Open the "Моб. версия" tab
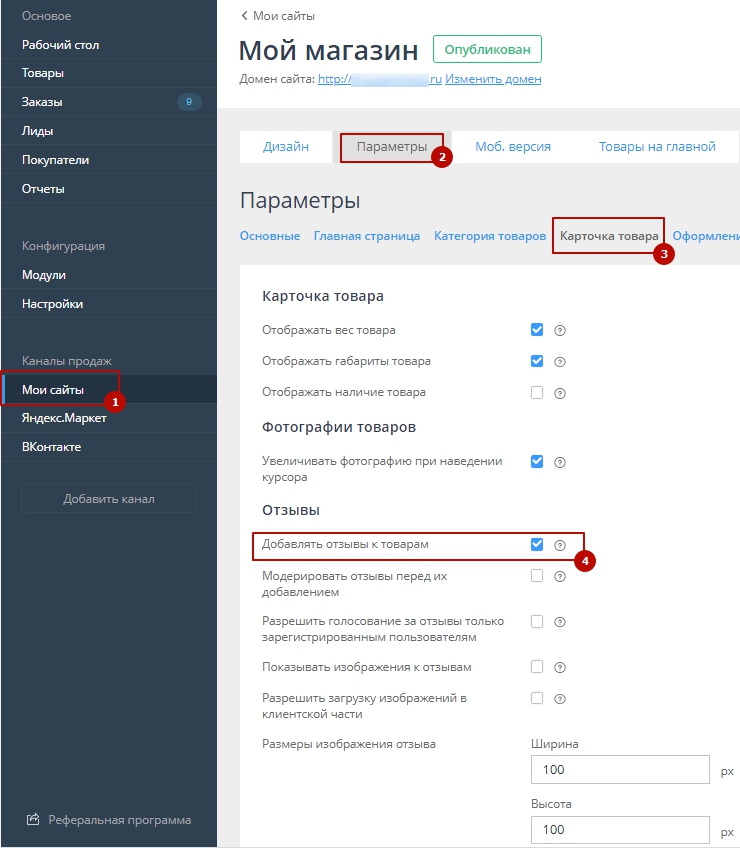 coord(513,146)
